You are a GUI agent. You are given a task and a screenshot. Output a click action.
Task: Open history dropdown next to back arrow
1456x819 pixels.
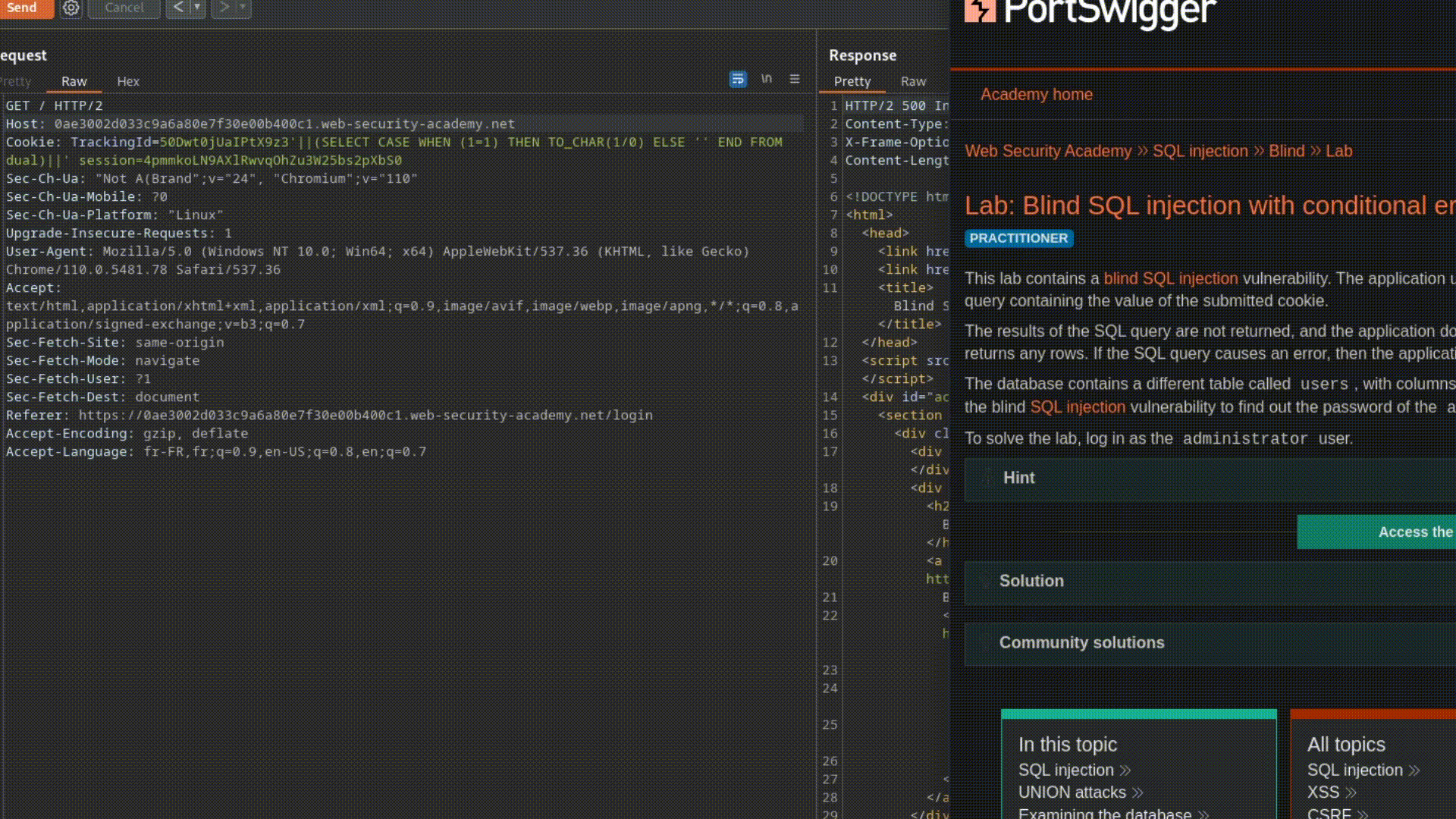(197, 8)
